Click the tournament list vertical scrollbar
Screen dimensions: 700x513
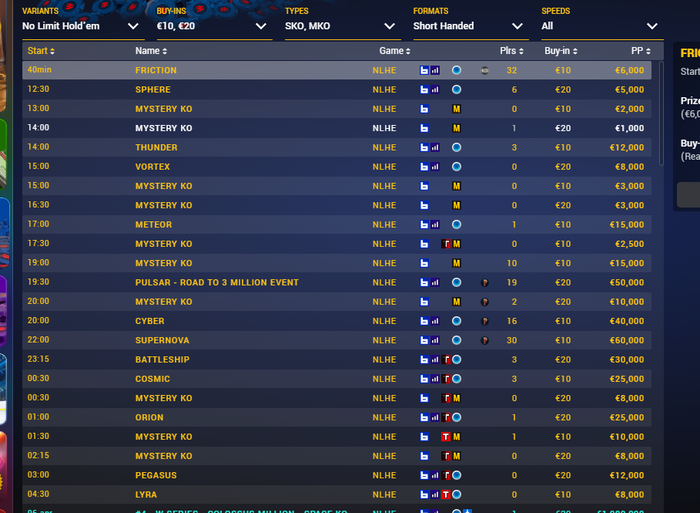click(661, 114)
